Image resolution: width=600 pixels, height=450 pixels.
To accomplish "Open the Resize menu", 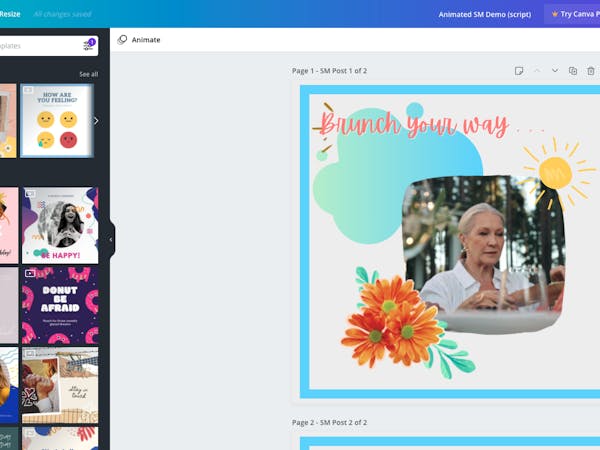I will tap(10, 14).
